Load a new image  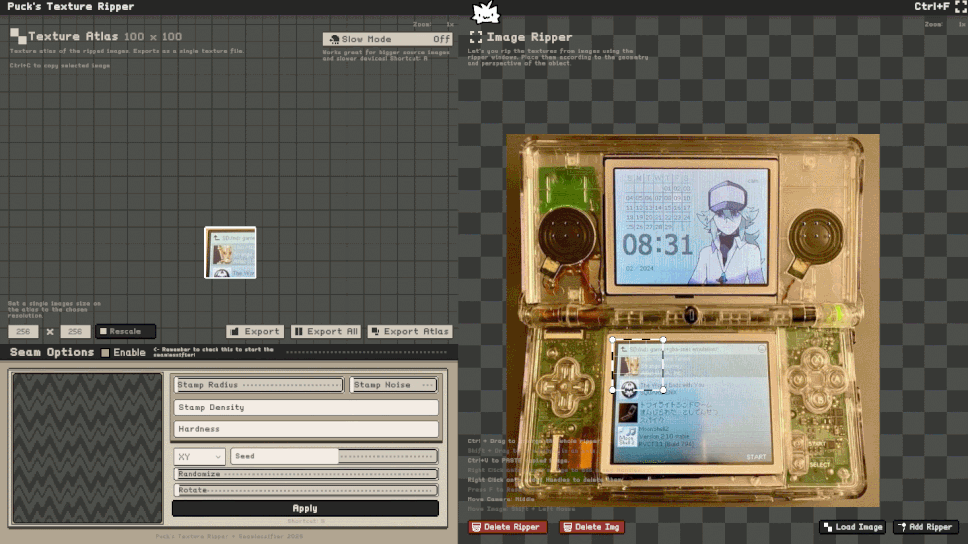click(x=853, y=527)
